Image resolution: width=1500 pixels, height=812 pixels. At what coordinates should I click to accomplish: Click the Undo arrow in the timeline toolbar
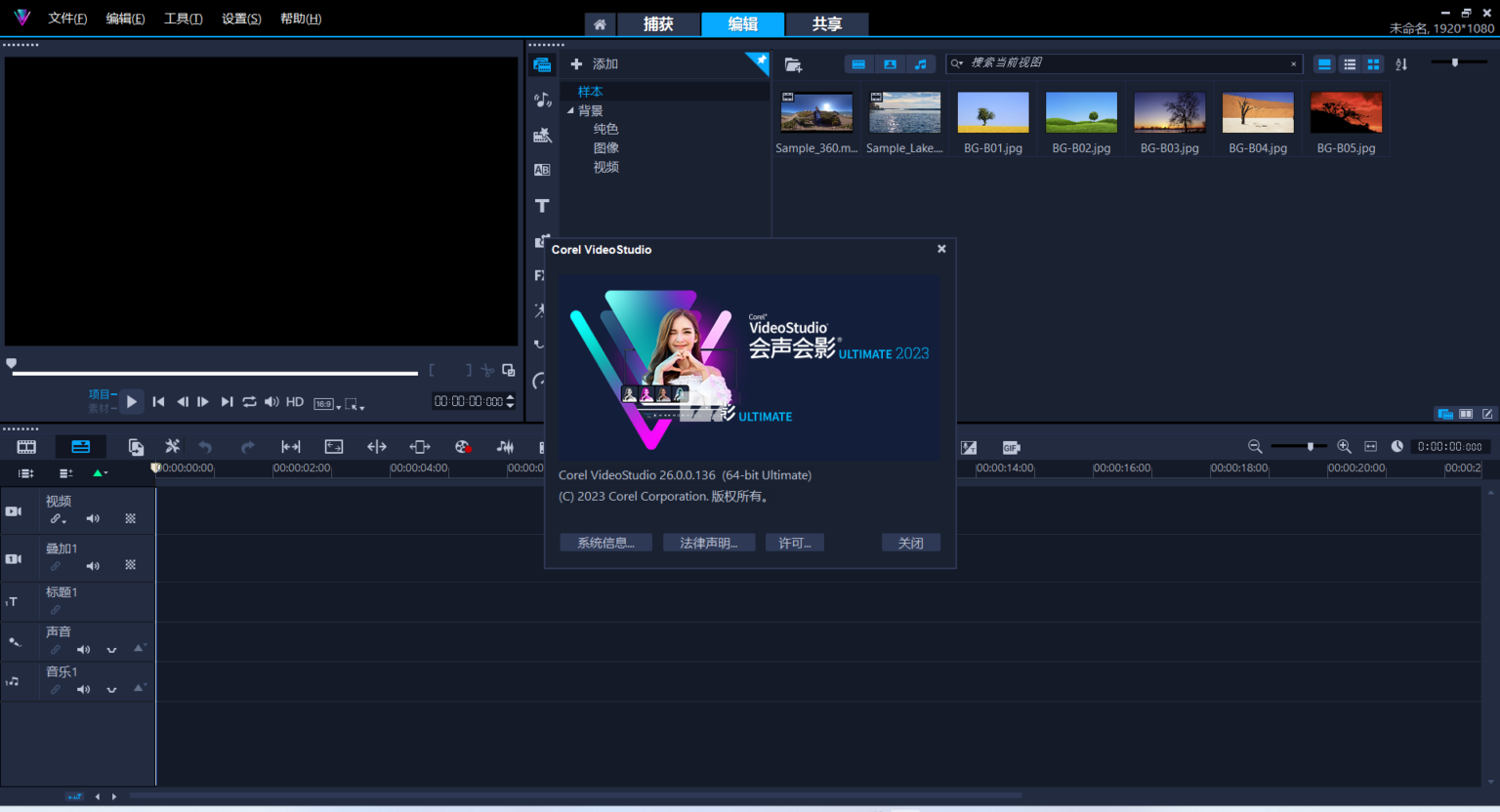tap(205, 446)
